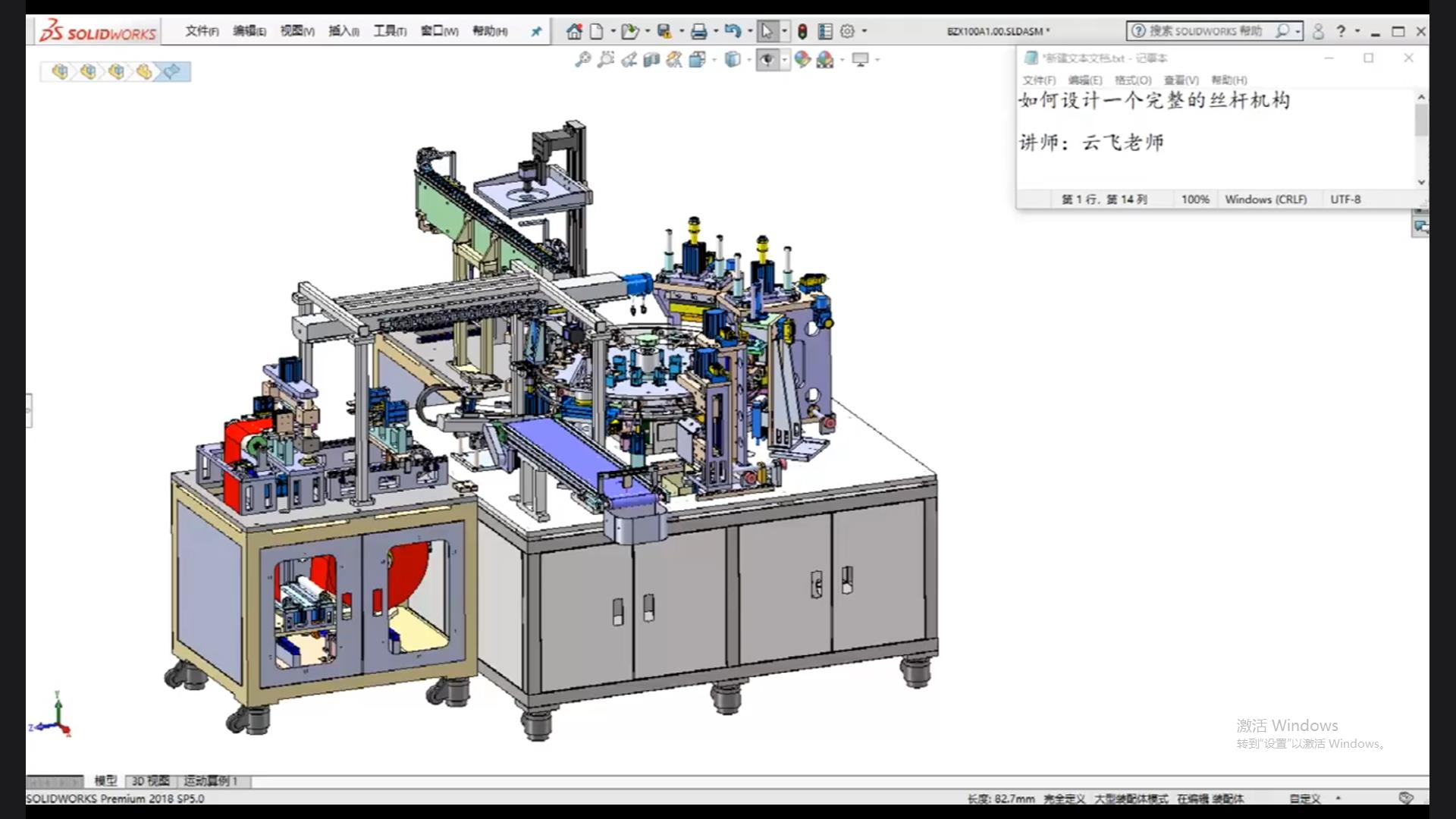
Task: Open the Options gear icon
Action: tap(848, 31)
